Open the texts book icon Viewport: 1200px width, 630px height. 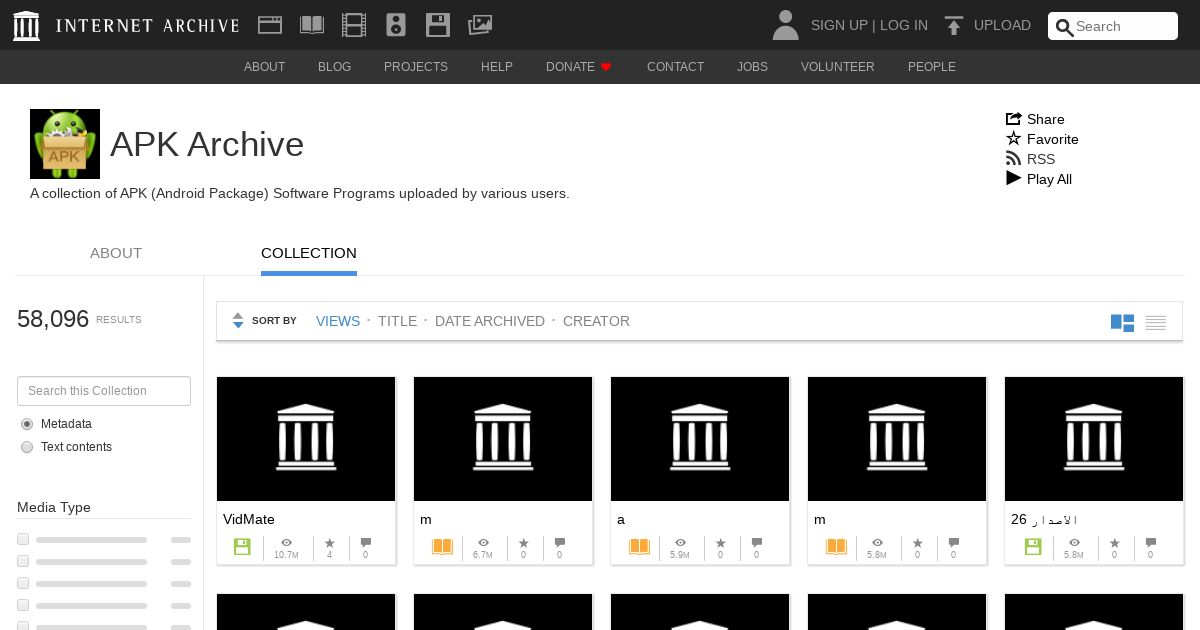[312, 25]
